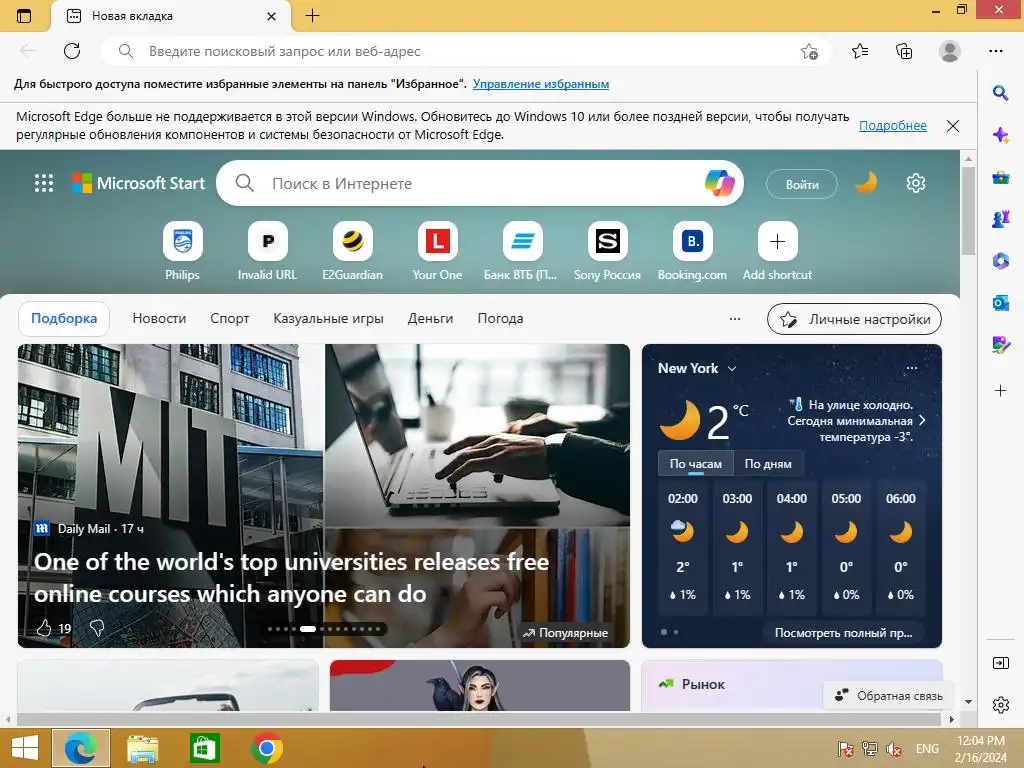Add this page to favorites star icon
1024x768 pixels.
pos(809,51)
